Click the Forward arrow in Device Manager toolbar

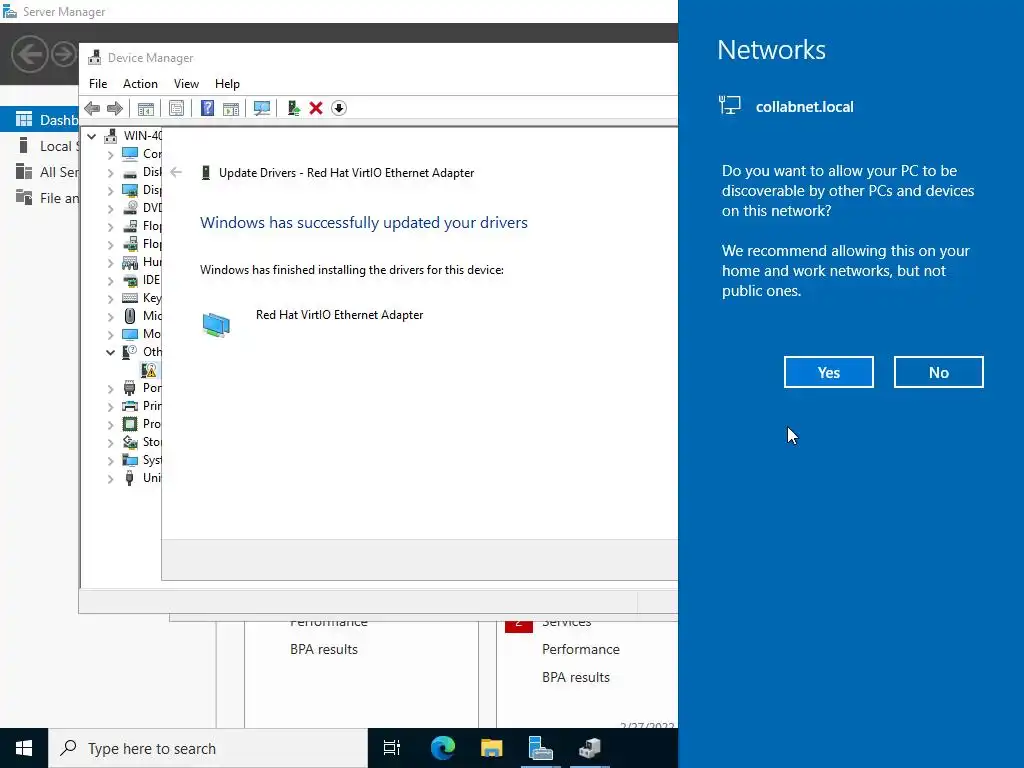point(115,108)
